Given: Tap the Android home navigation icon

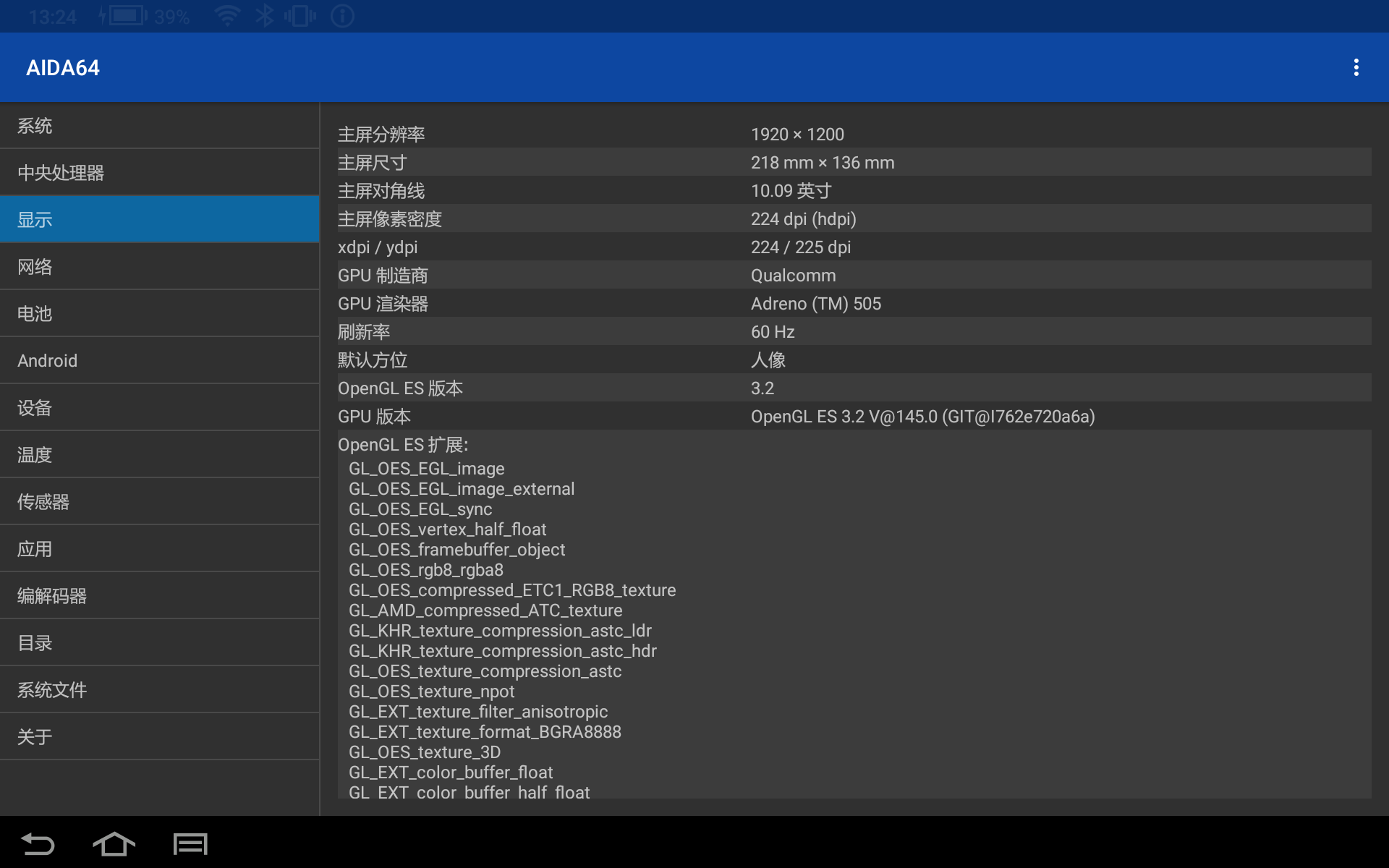Looking at the screenshot, I should click(x=114, y=843).
